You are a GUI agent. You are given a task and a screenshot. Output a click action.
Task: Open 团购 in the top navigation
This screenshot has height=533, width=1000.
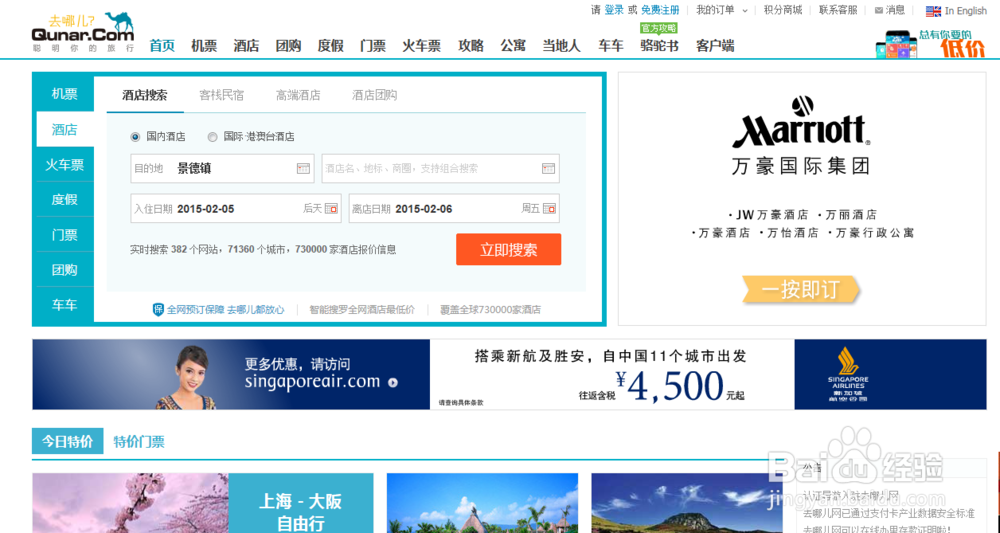[288, 46]
